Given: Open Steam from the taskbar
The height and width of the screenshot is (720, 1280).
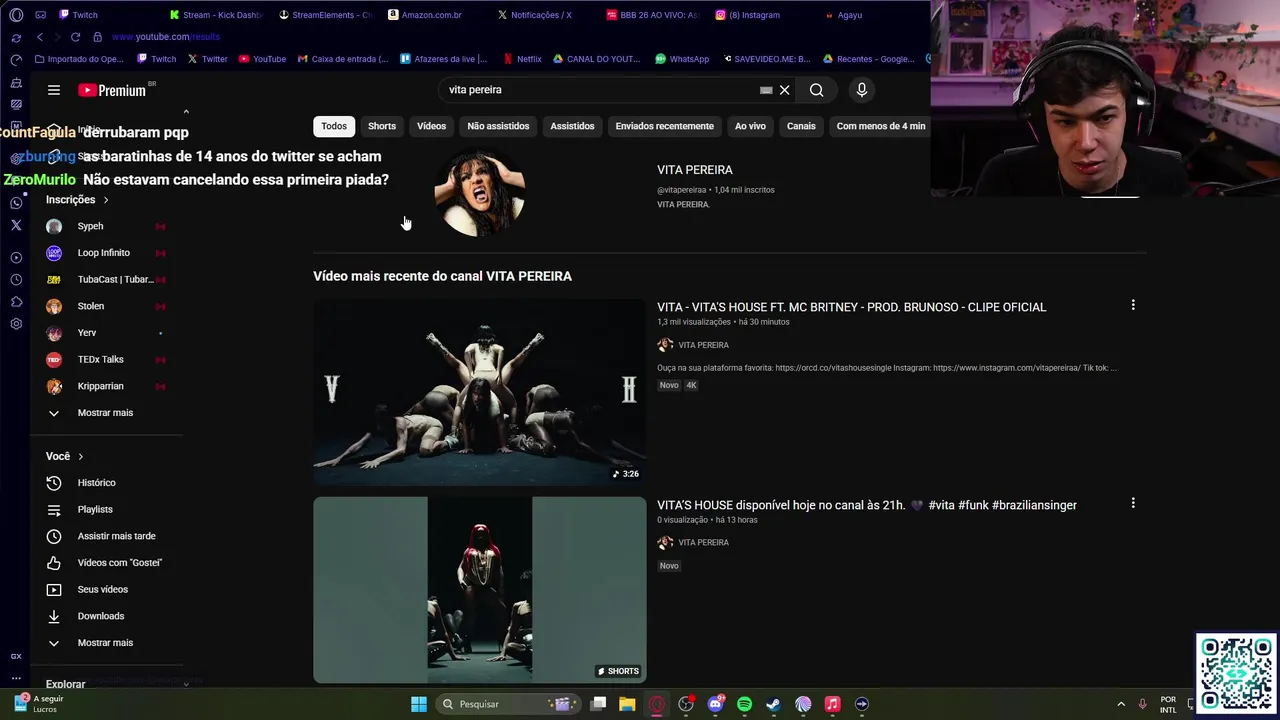Looking at the screenshot, I should (x=773, y=704).
